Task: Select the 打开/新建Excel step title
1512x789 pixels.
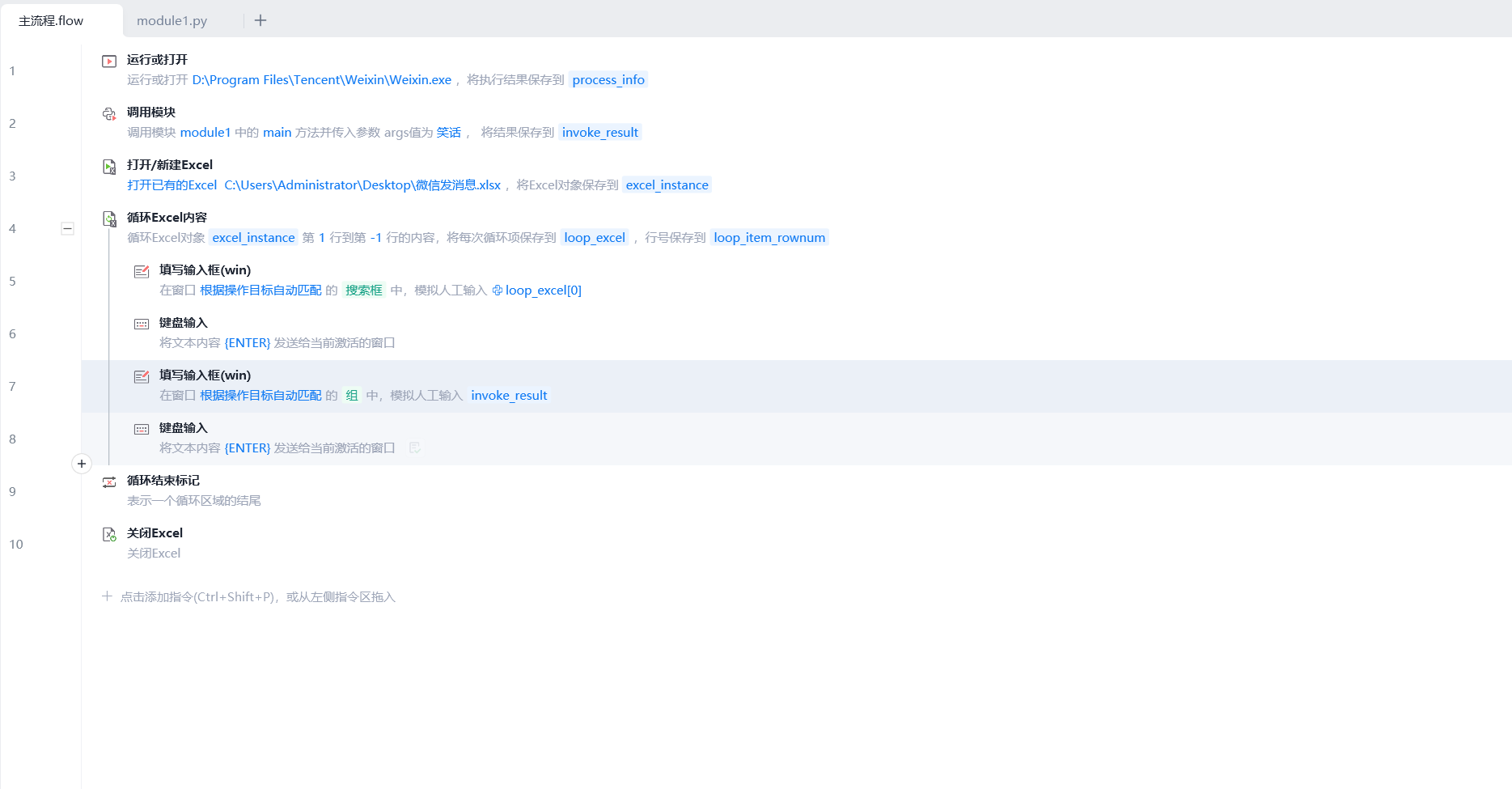Action: pos(170,165)
